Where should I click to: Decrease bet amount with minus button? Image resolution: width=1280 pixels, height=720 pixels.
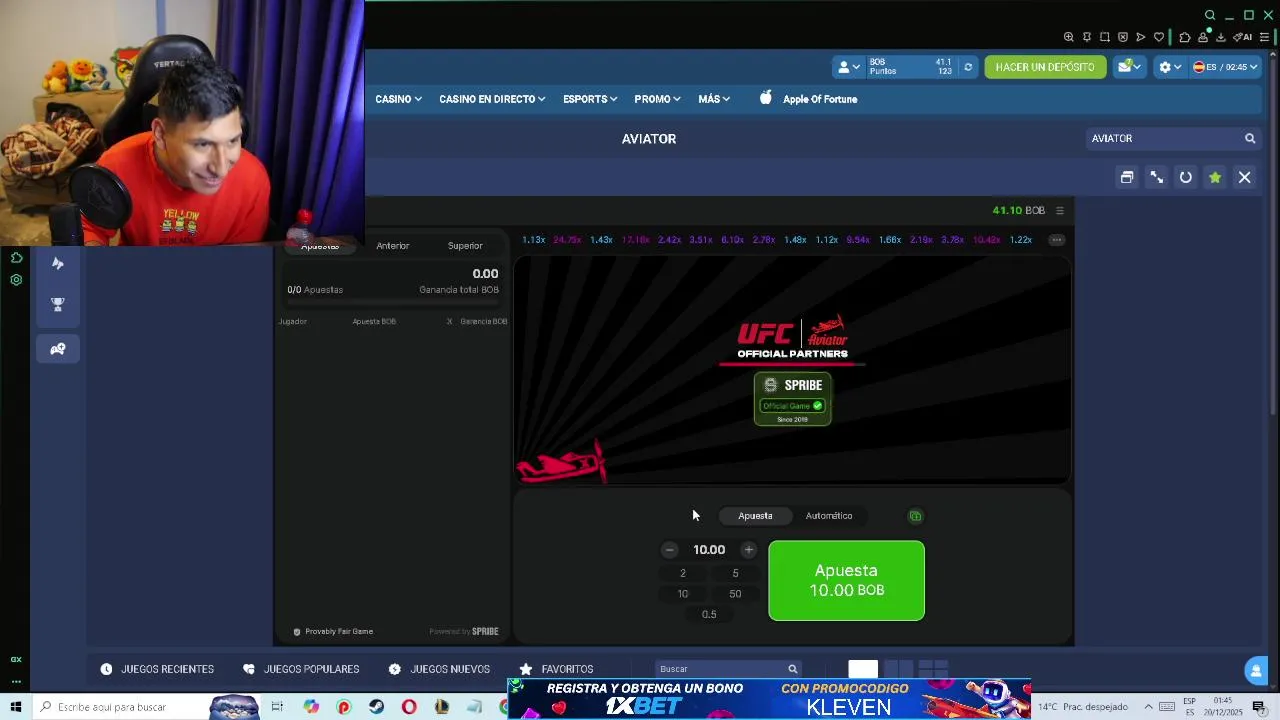pos(669,550)
